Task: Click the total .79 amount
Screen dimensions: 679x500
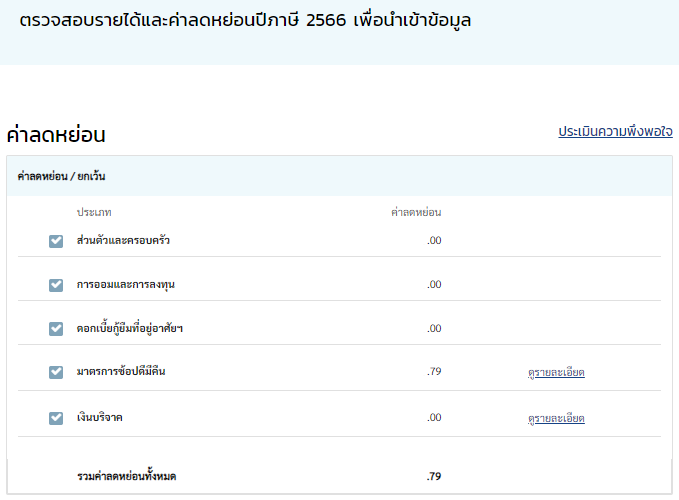Action: pyautogui.click(x=434, y=476)
